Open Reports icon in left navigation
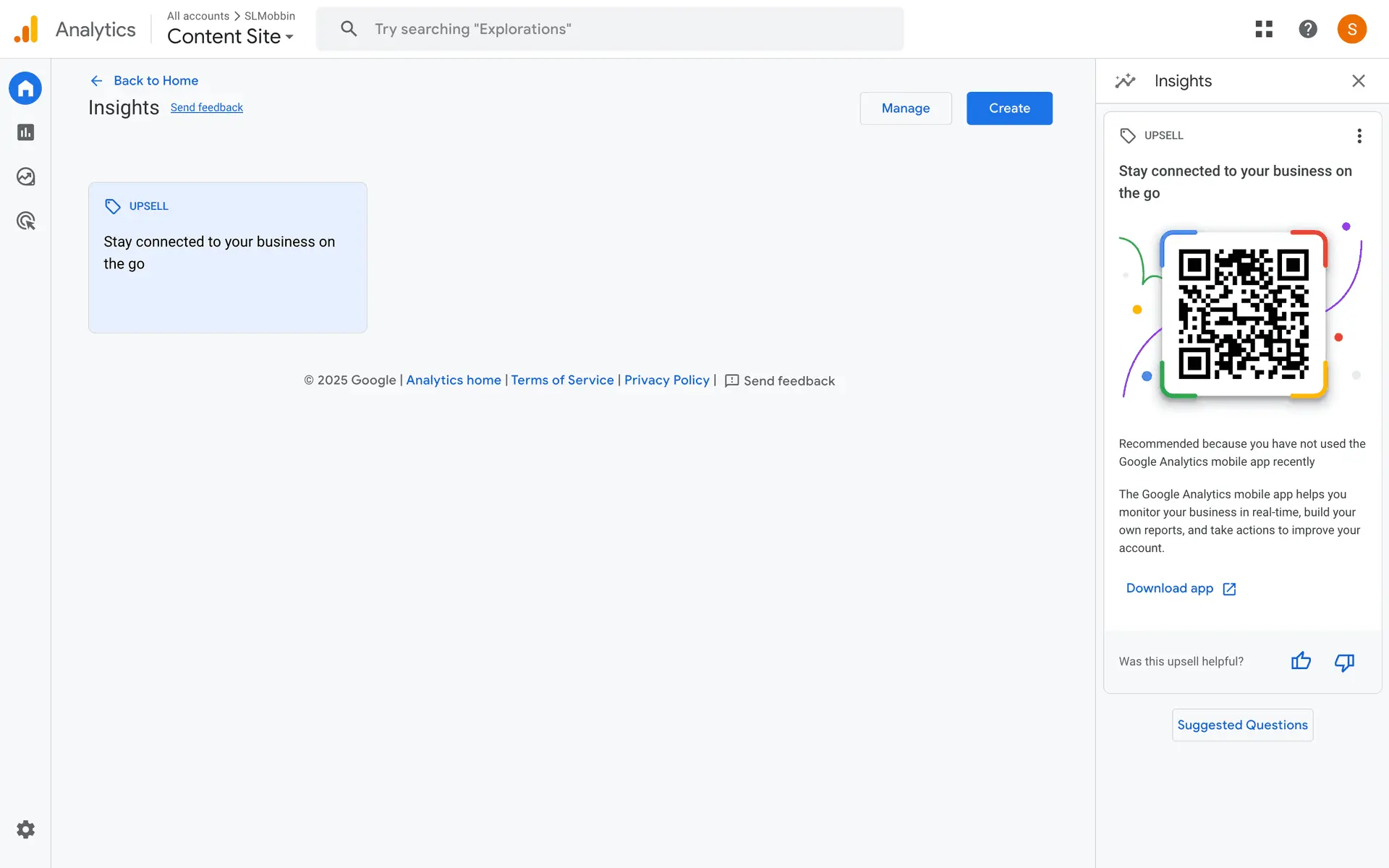This screenshot has width=1389, height=868. 25,132
